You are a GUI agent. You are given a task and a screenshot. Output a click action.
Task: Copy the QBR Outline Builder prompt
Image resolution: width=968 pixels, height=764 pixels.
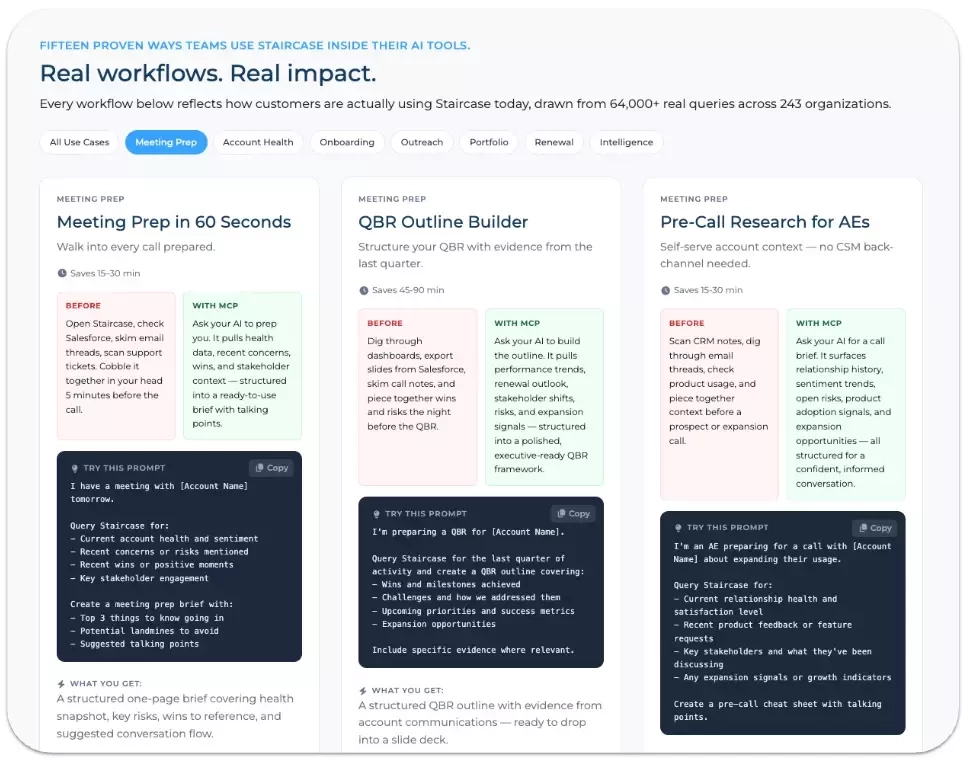[574, 513]
